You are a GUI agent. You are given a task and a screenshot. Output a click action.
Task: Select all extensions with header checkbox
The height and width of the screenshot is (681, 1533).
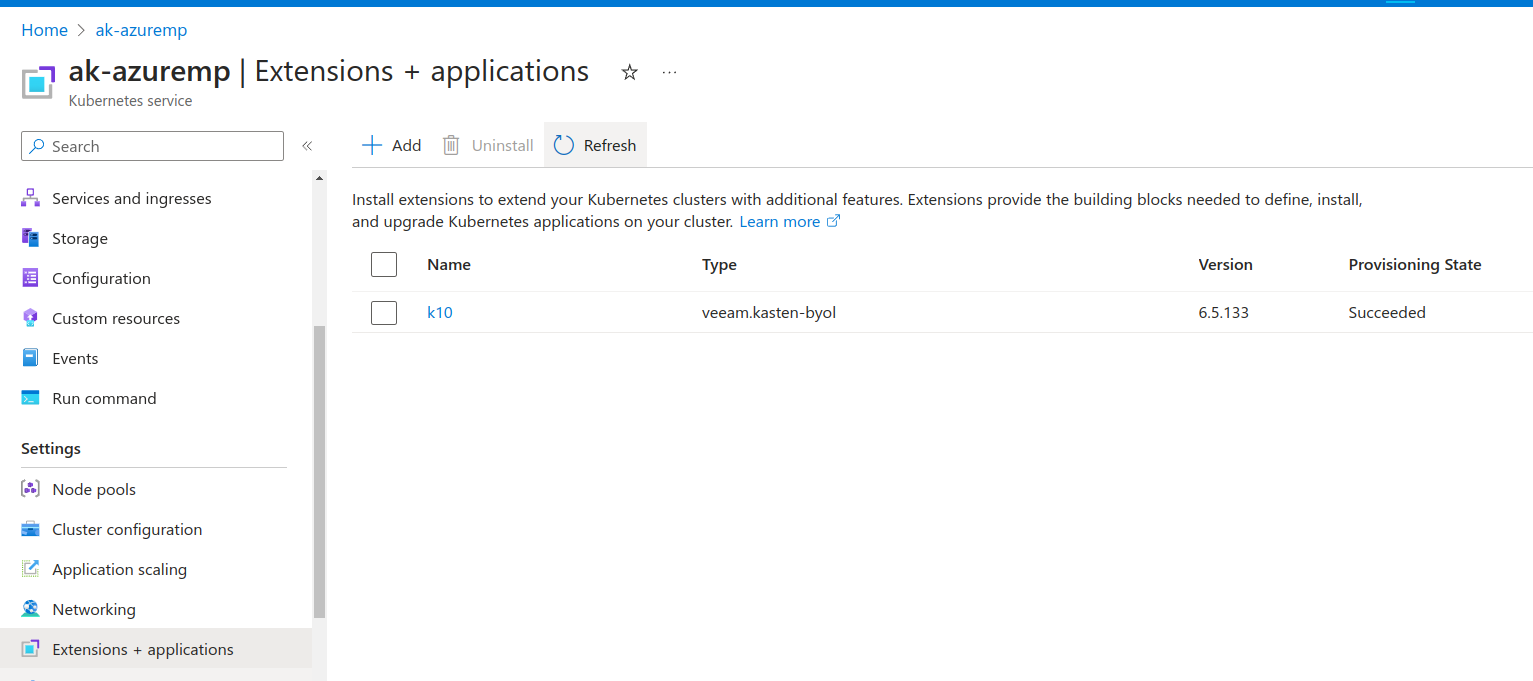point(384,264)
